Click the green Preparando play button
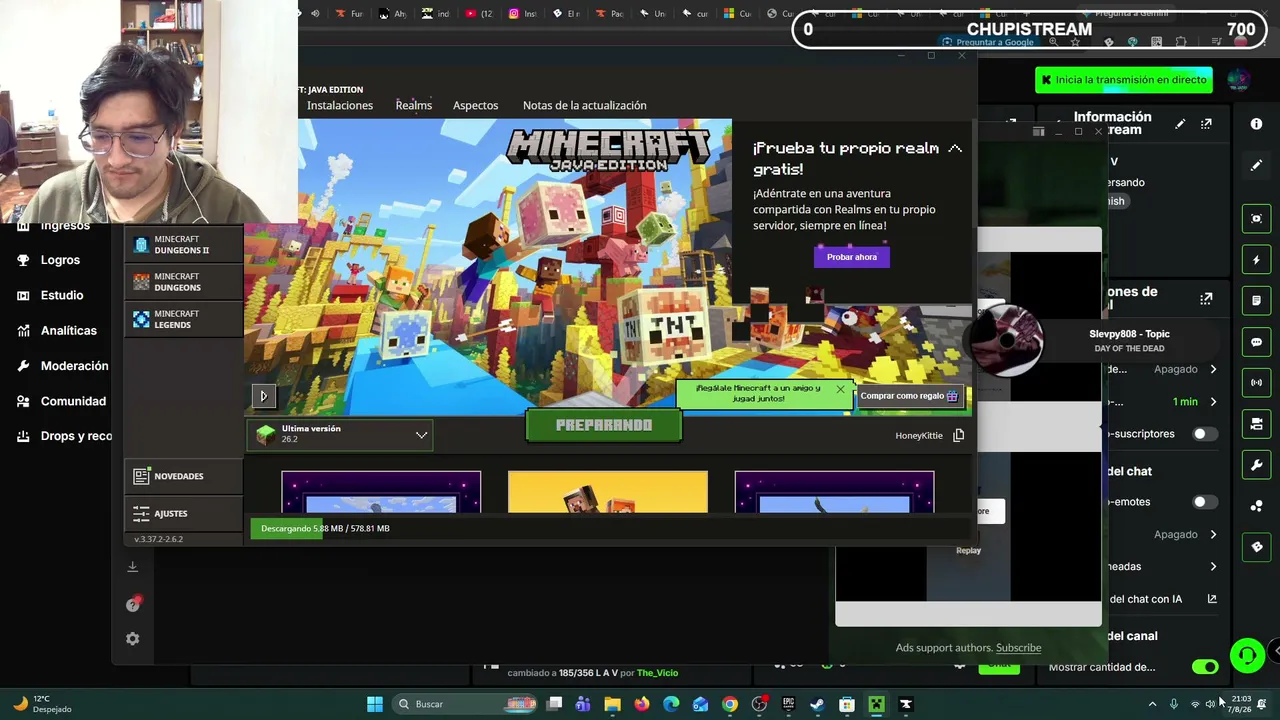 coord(604,425)
